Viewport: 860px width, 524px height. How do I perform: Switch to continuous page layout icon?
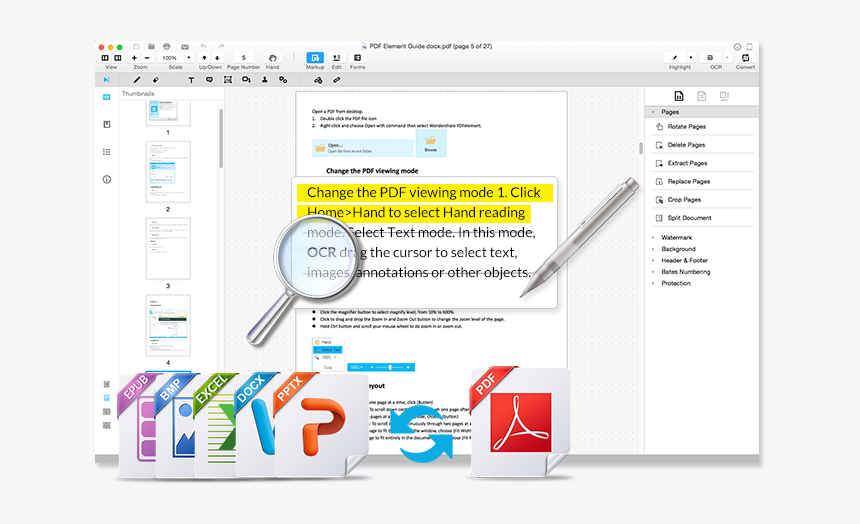(x=106, y=398)
